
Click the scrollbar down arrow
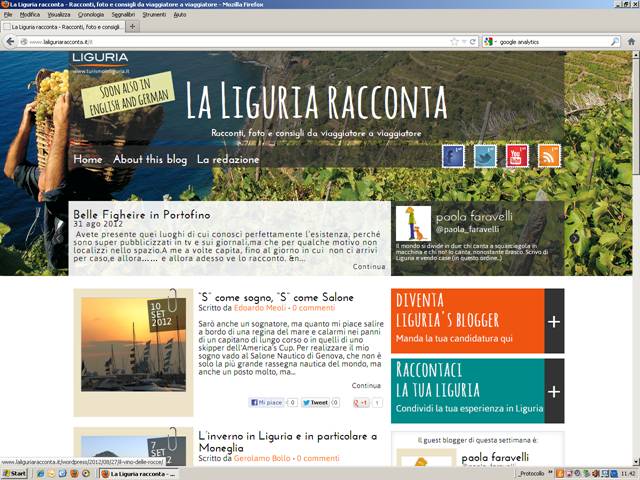pyautogui.click(x=636, y=462)
